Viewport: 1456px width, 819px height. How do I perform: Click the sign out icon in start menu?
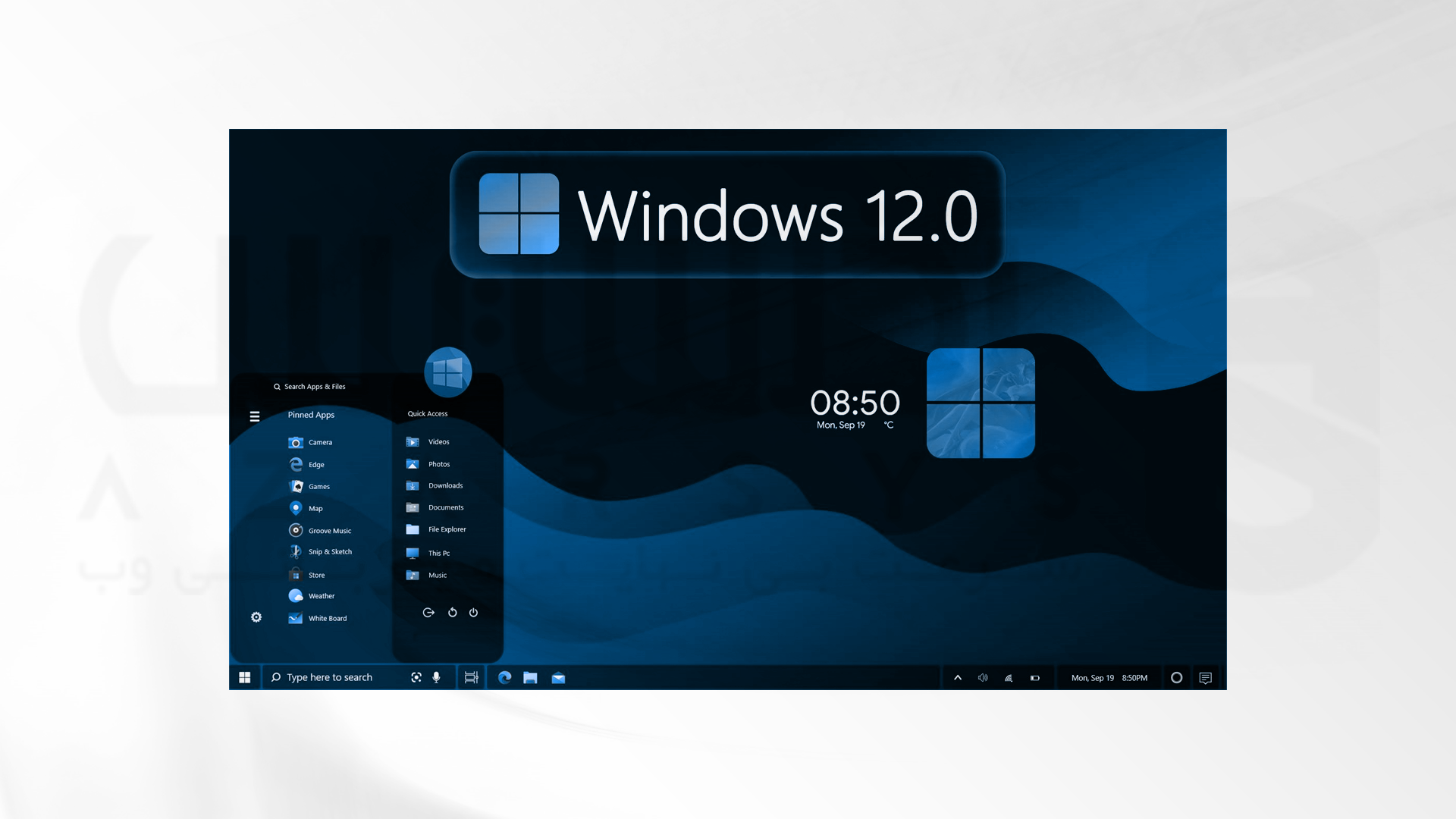tap(428, 612)
